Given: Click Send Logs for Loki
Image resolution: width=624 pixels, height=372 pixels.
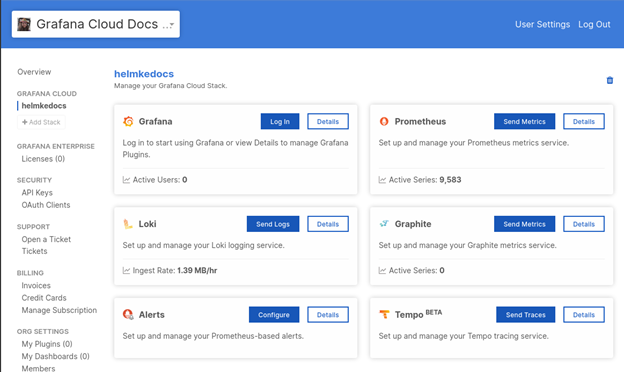Looking at the screenshot, I should 273,224.
